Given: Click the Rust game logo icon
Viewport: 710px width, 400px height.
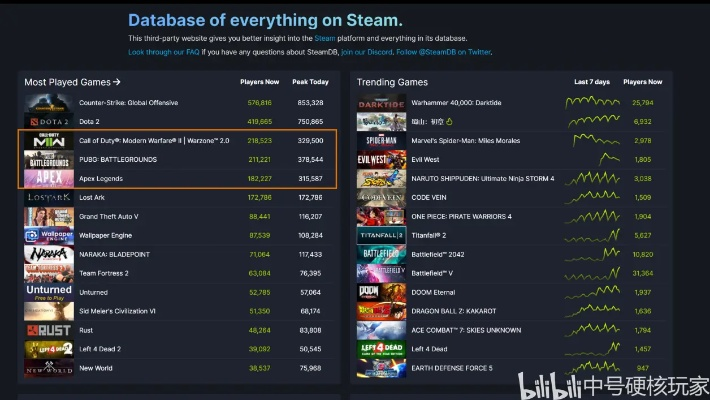Looking at the screenshot, I should [x=48, y=330].
